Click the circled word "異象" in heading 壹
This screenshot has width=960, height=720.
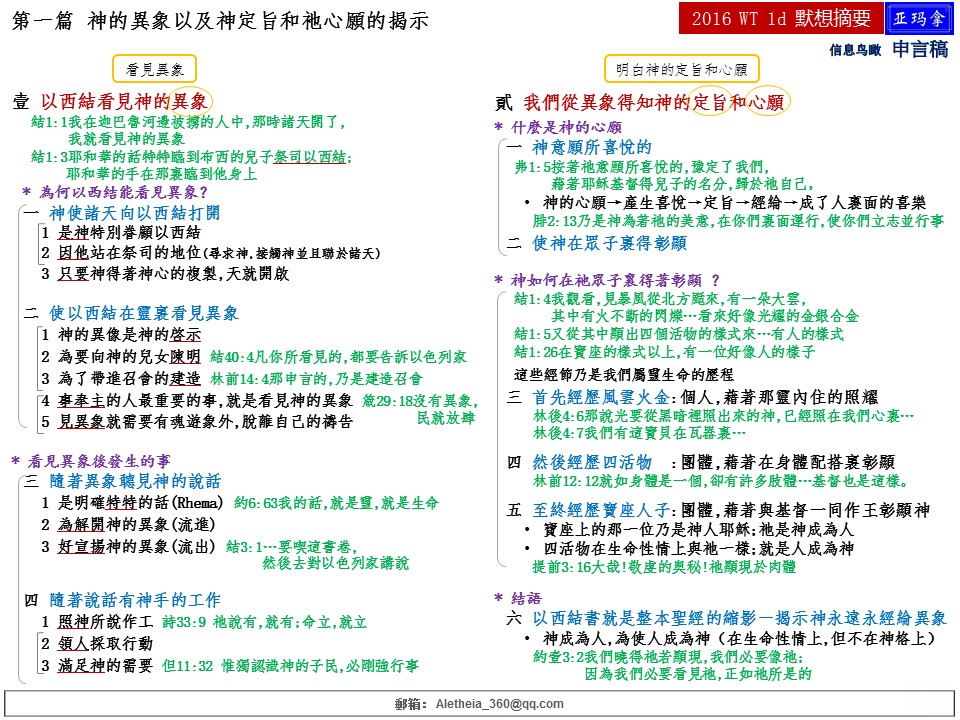187,102
